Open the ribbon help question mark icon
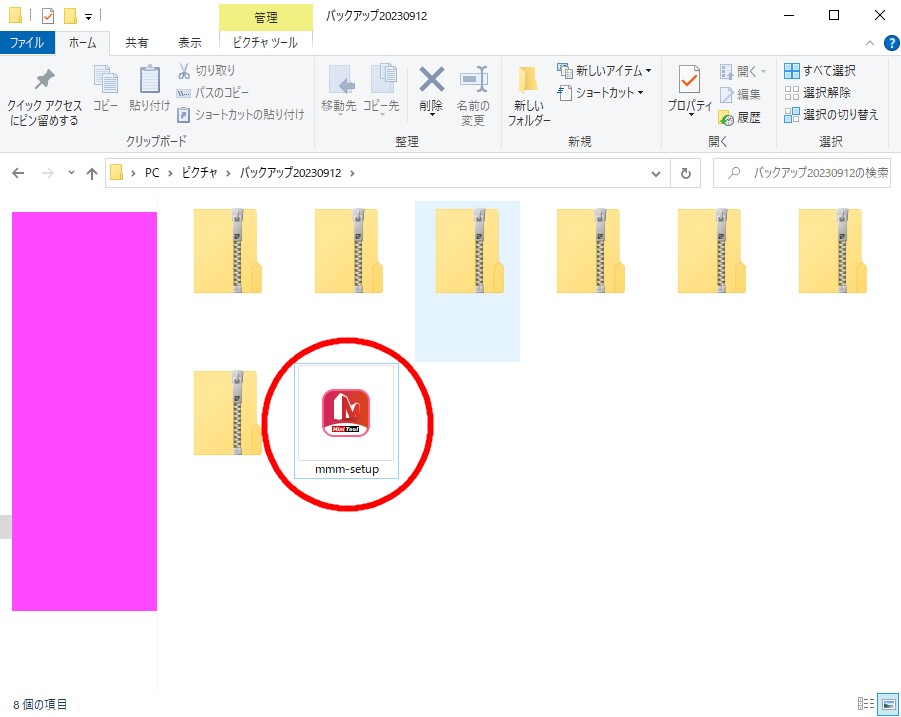The image size is (901, 717). (x=891, y=42)
